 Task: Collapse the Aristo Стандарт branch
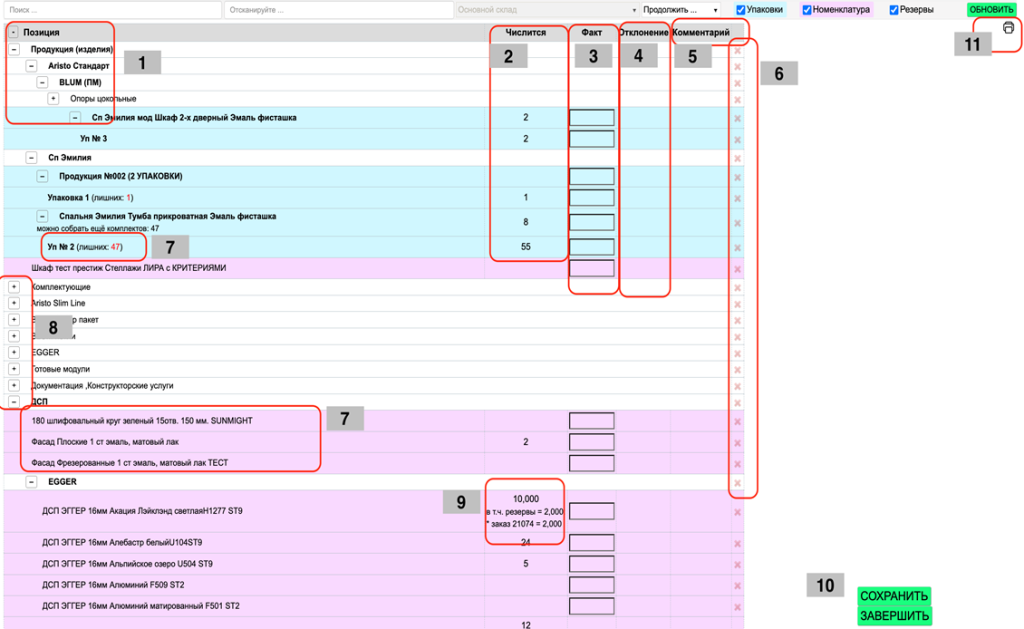point(32,66)
